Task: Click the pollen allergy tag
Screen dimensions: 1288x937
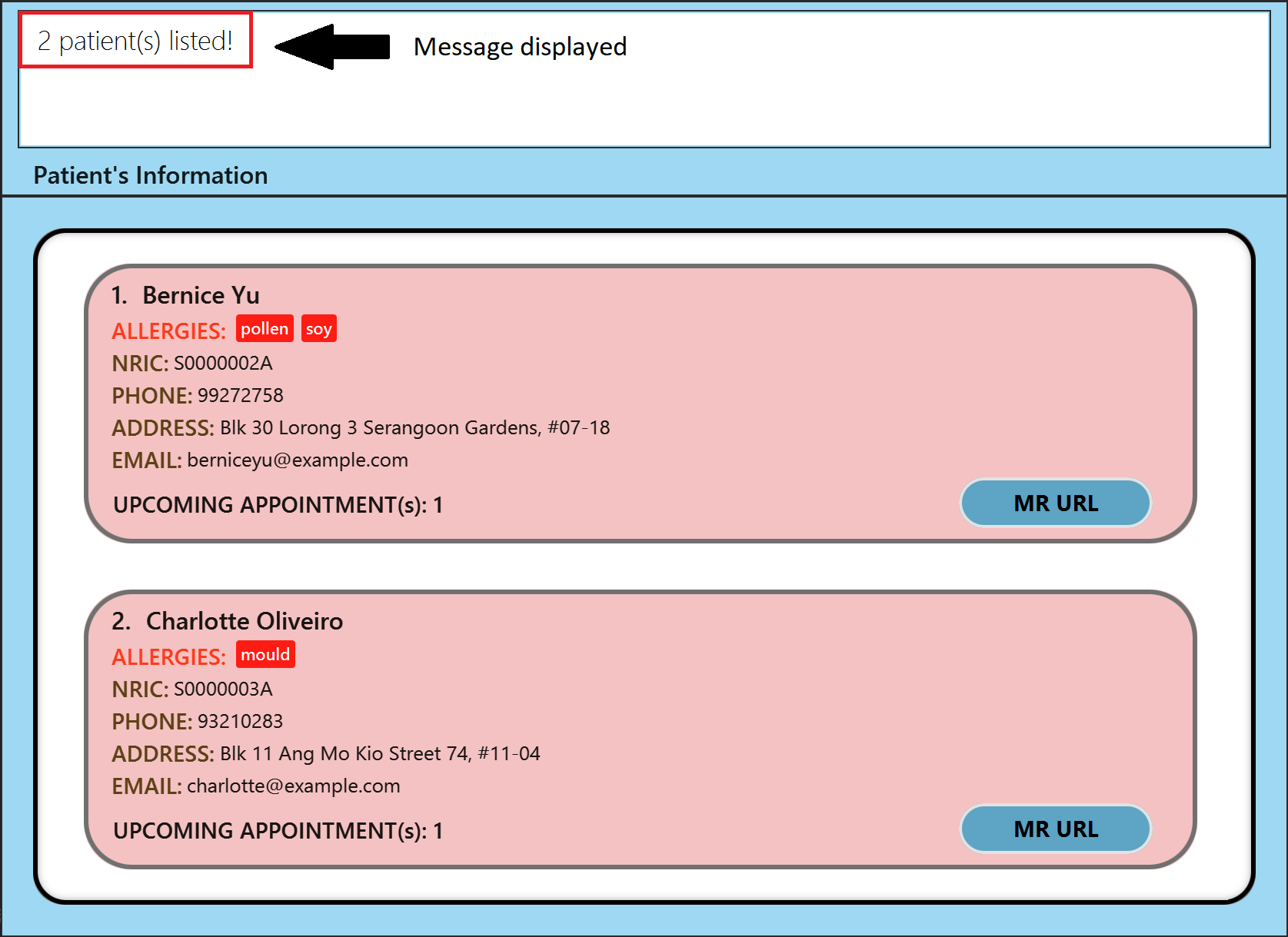Action: click(265, 329)
